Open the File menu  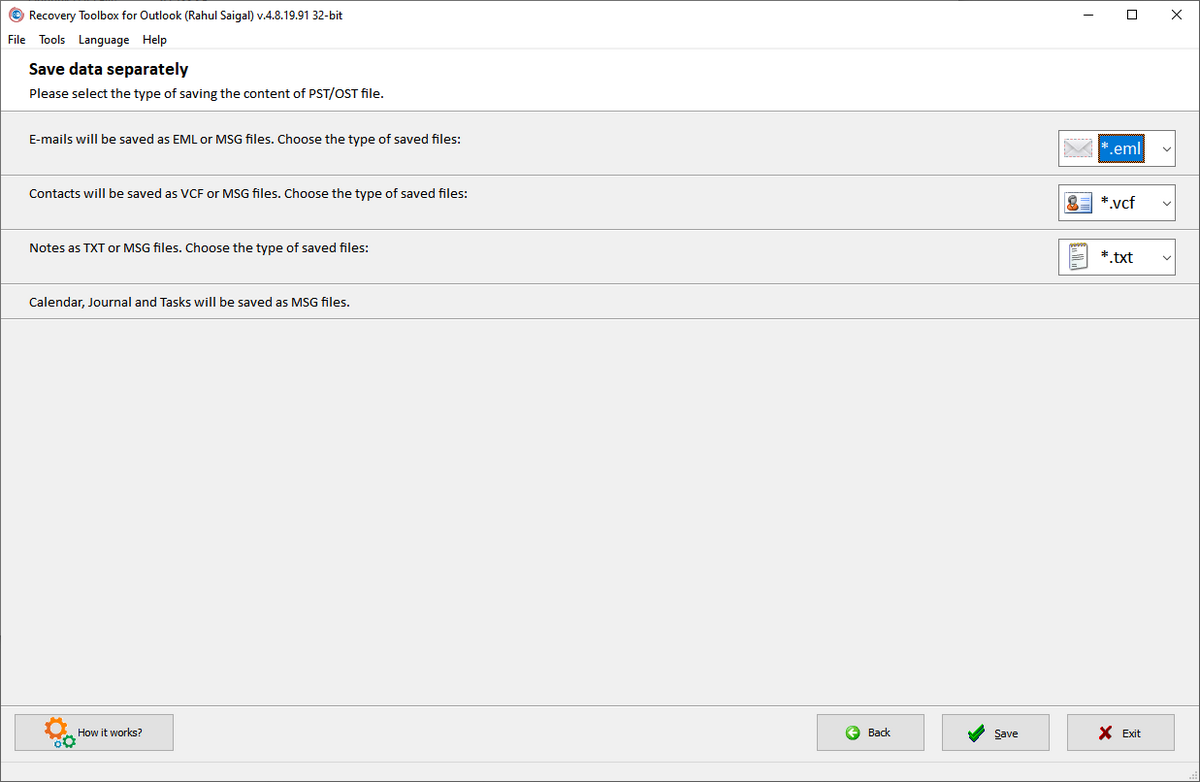click(16, 40)
